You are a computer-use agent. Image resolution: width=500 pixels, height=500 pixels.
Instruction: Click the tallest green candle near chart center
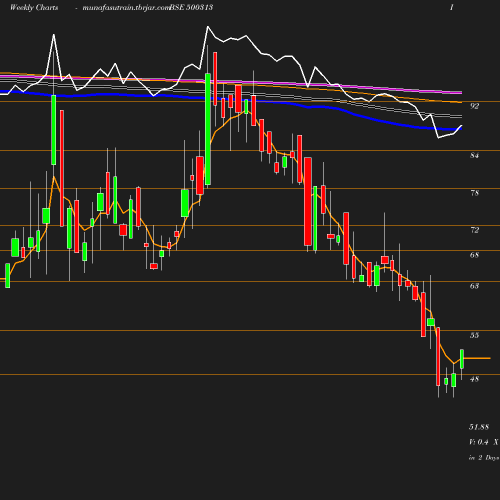pos(208,129)
